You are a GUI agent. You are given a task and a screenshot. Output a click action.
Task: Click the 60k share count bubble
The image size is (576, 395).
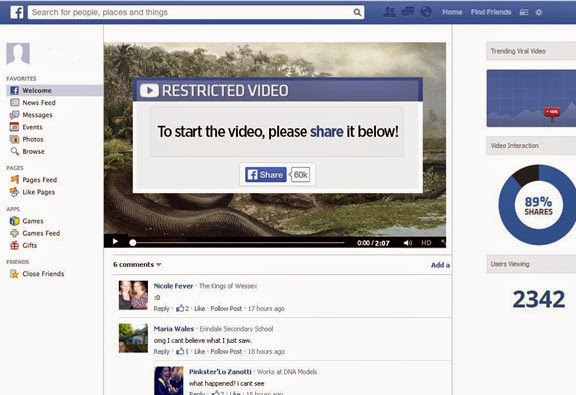[300, 175]
